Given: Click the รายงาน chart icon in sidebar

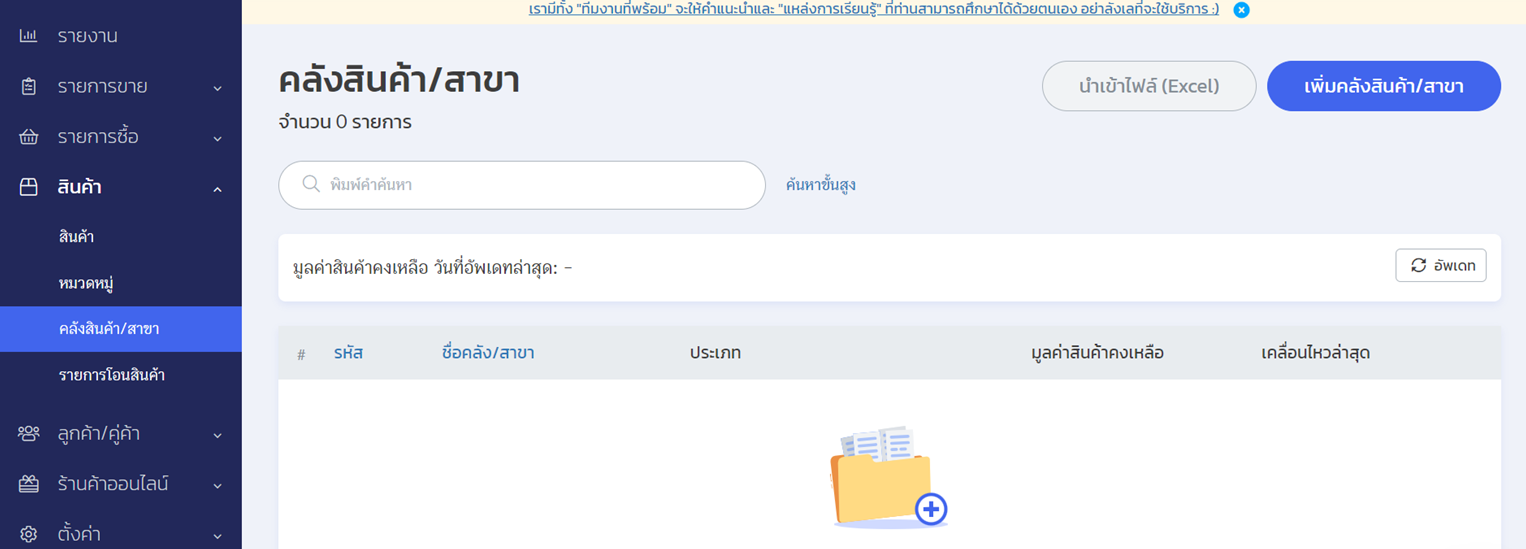Looking at the screenshot, I should coord(28,36).
